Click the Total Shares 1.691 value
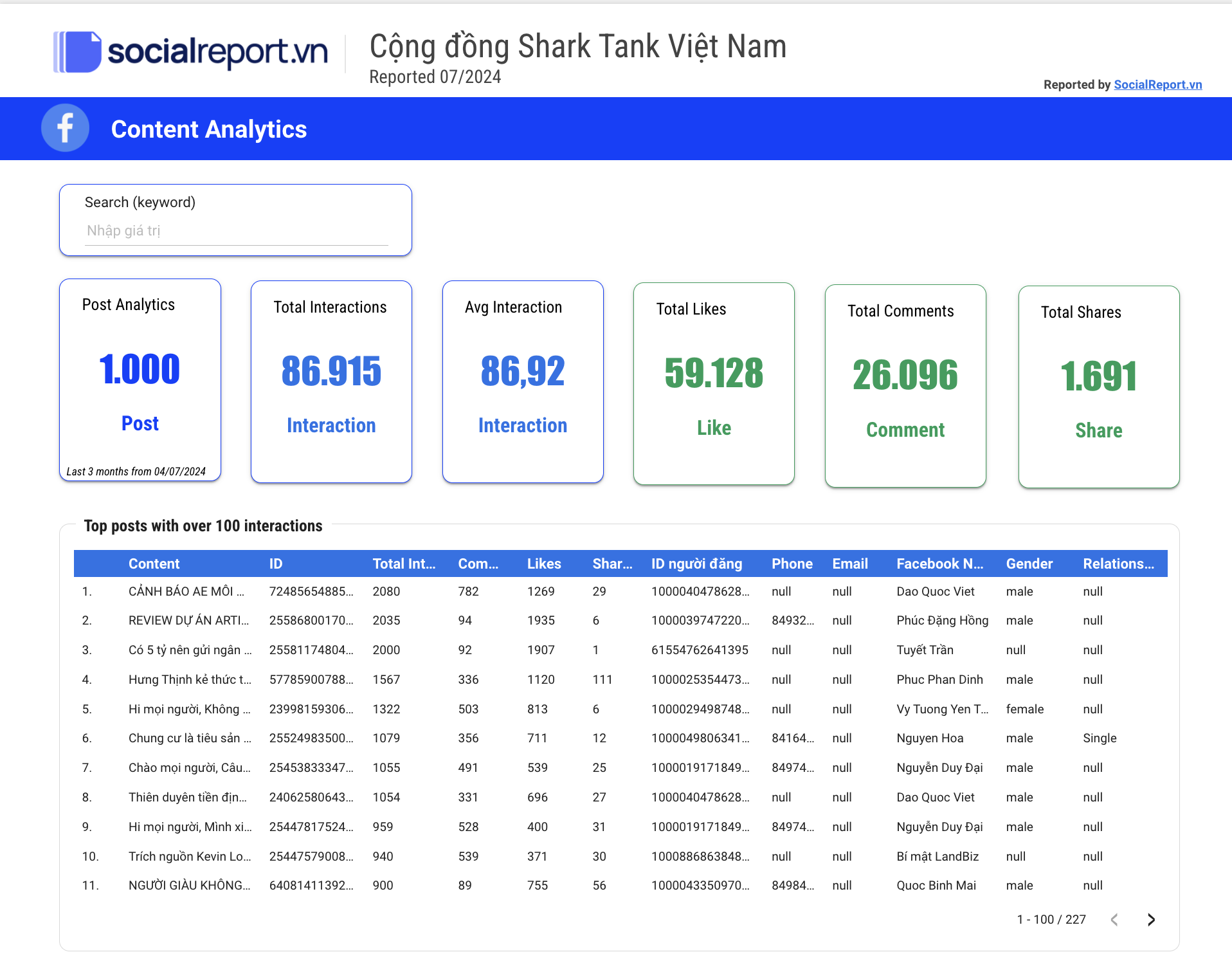1232x961 pixels. [x=1099, y=376]
